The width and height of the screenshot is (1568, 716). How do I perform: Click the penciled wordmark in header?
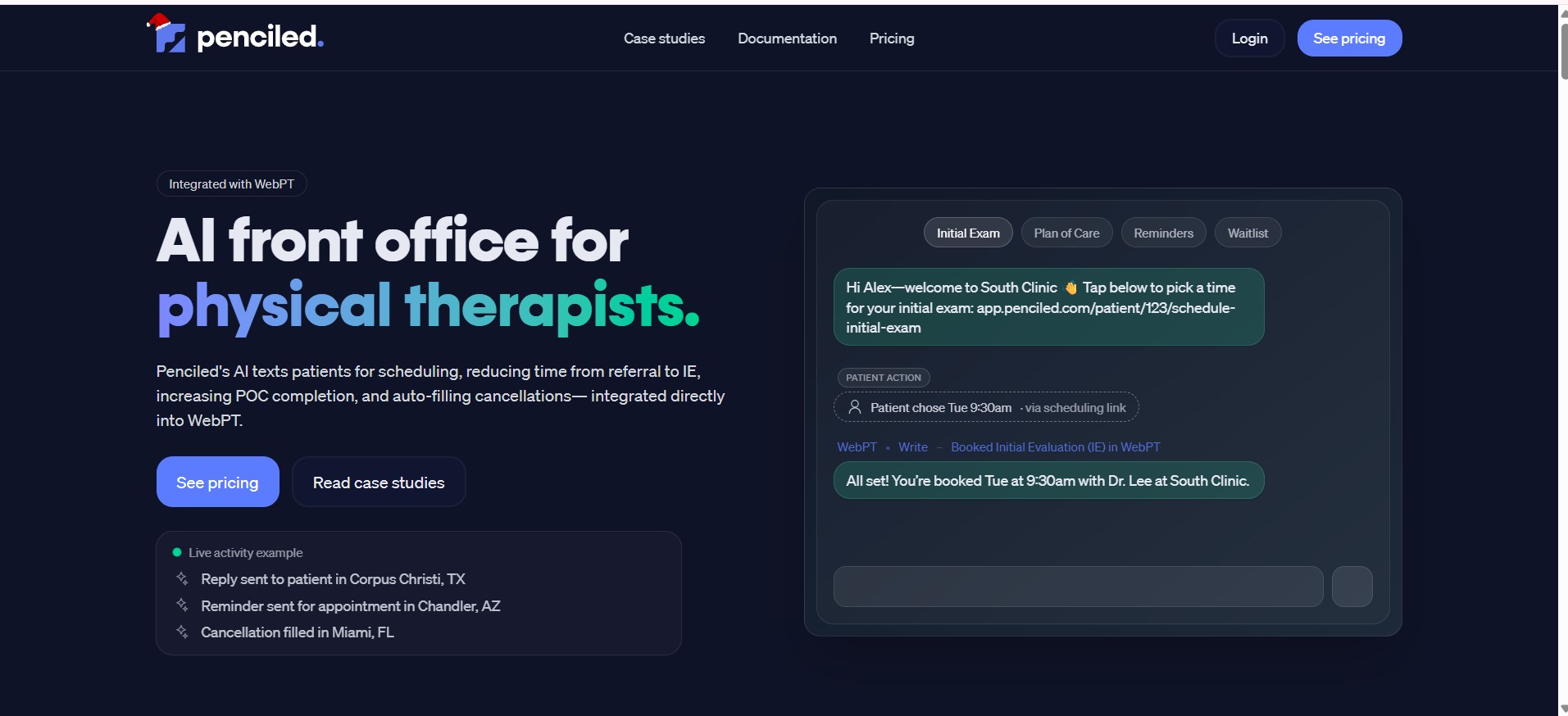click(x=260, y=37)
